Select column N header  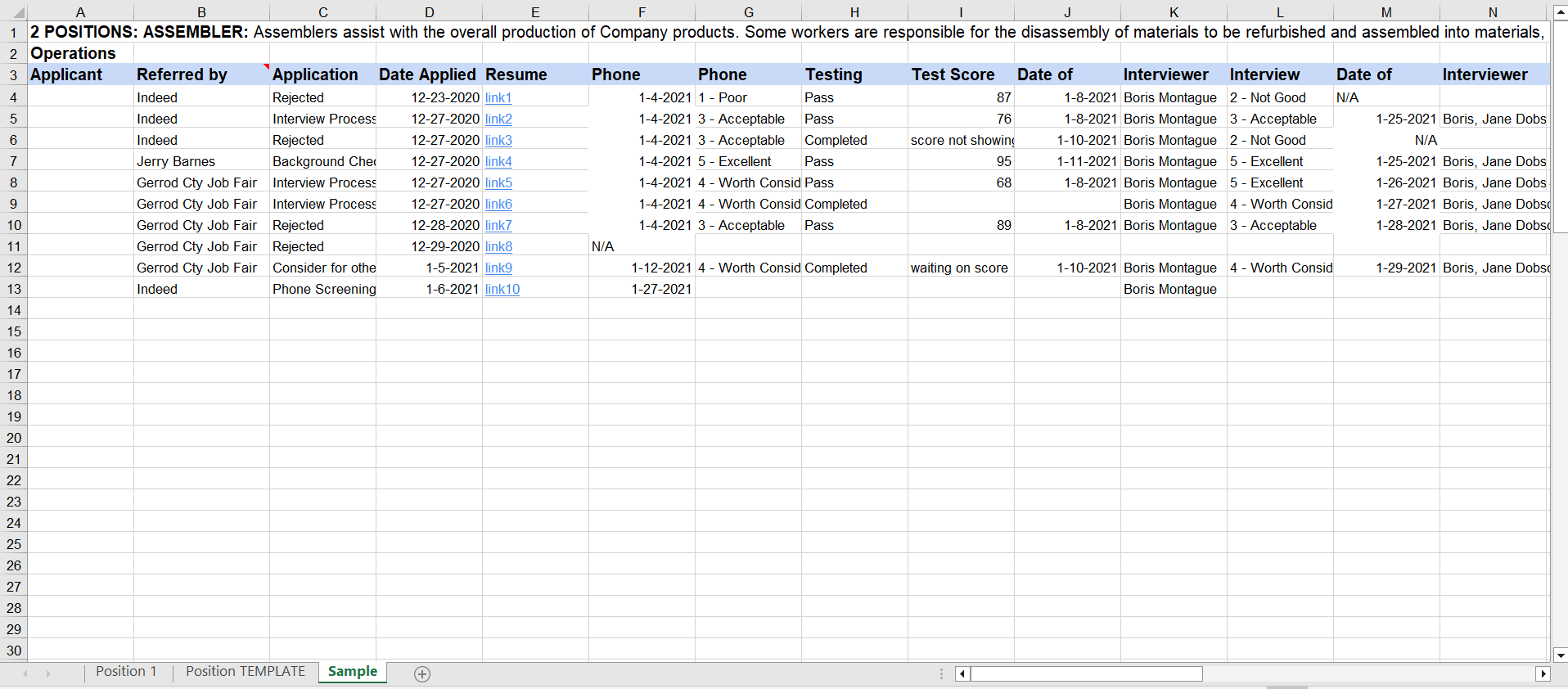(x=1493, y=12)
